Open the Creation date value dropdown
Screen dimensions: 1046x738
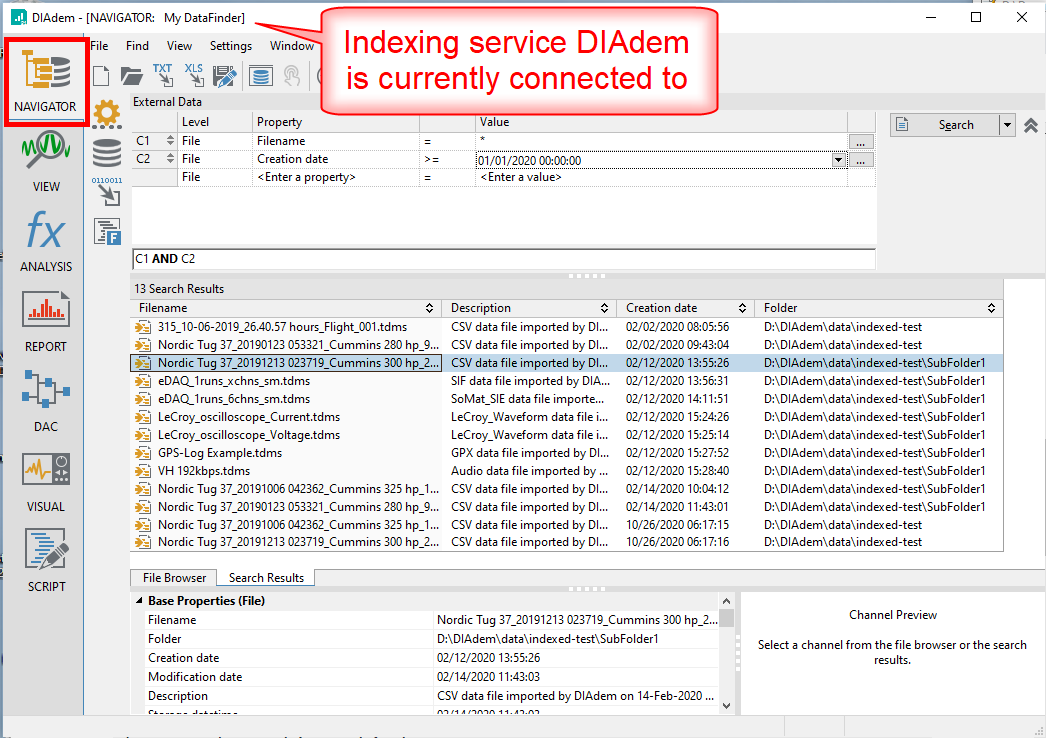pos(837,160)
